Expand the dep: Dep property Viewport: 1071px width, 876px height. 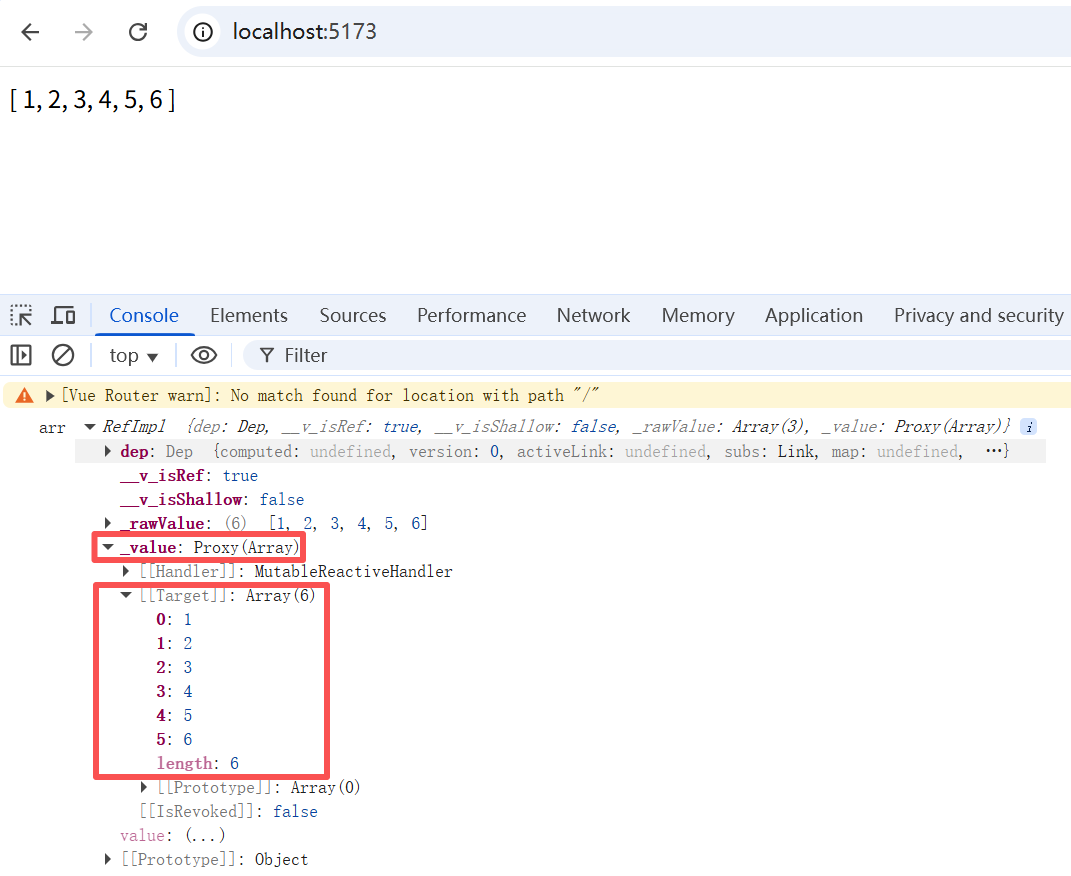pos(108,451)
